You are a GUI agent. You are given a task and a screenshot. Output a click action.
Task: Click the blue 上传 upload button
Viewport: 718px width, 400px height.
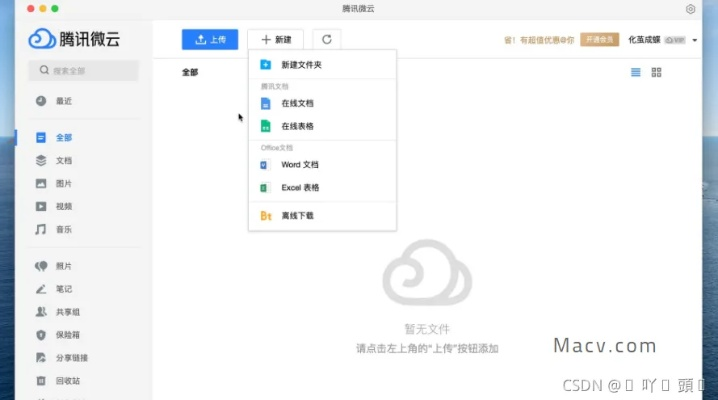click(x=210, y=39)
